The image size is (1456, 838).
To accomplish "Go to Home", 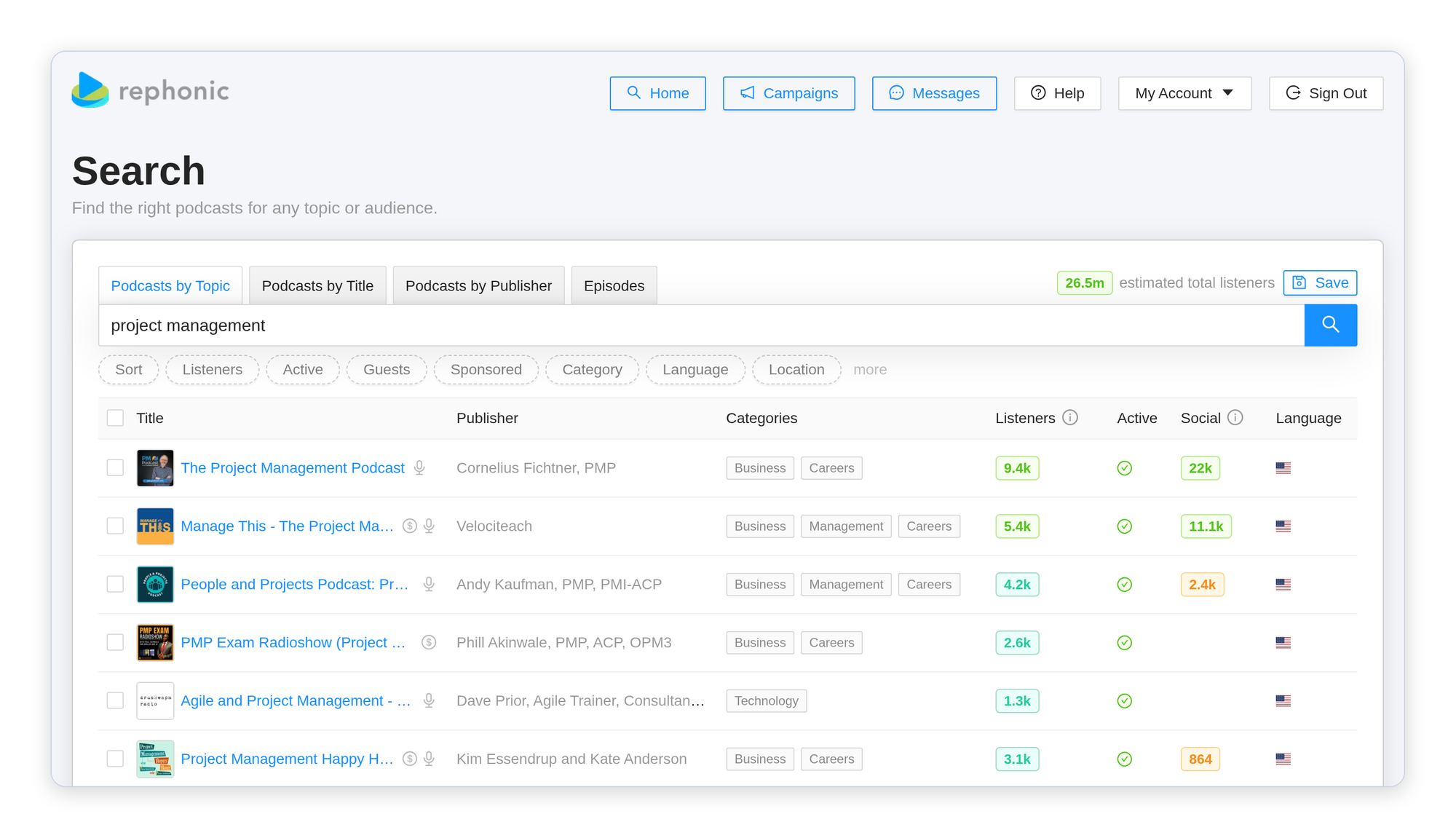I will pos(657,93).
